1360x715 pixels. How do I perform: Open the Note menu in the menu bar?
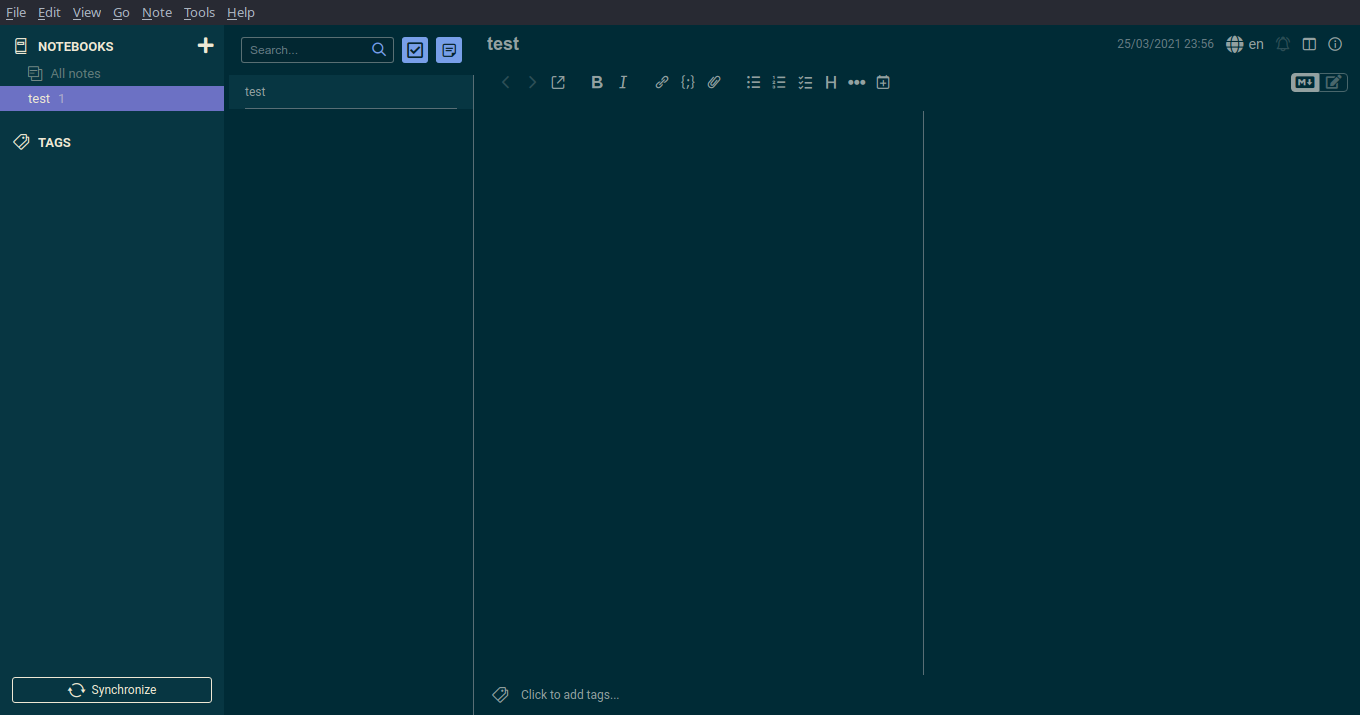(157, 12)
